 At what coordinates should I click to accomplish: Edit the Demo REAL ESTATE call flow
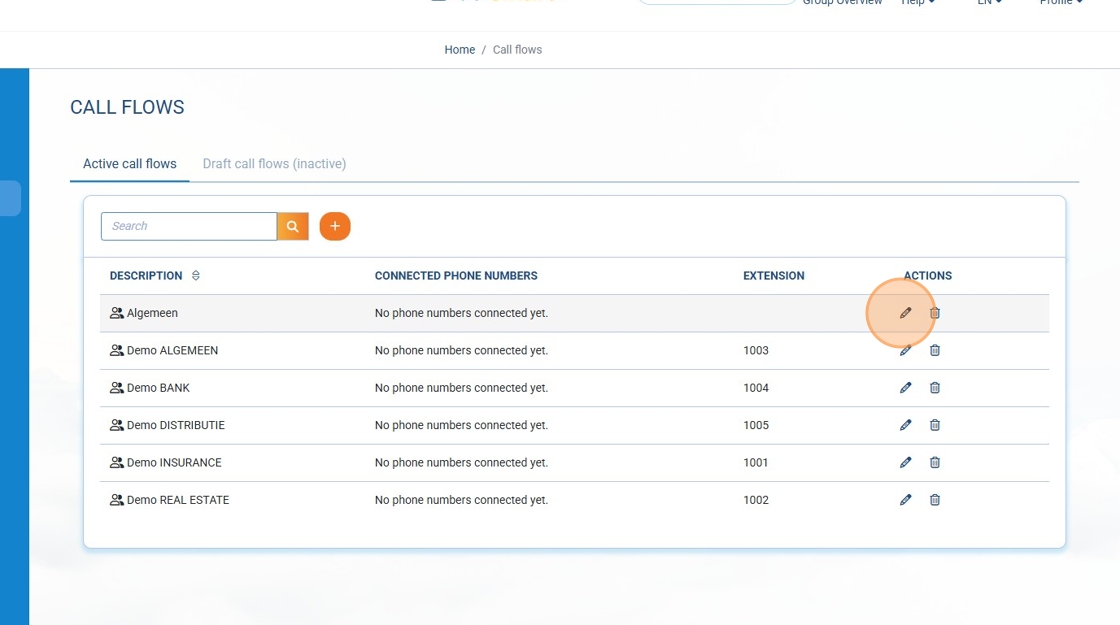click(905, 500)
